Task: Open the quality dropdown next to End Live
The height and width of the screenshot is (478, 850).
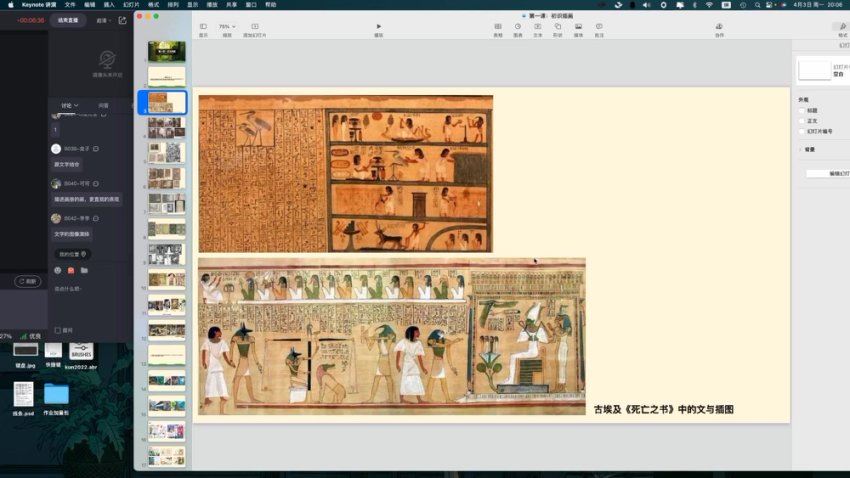Action: pos(104,21)
